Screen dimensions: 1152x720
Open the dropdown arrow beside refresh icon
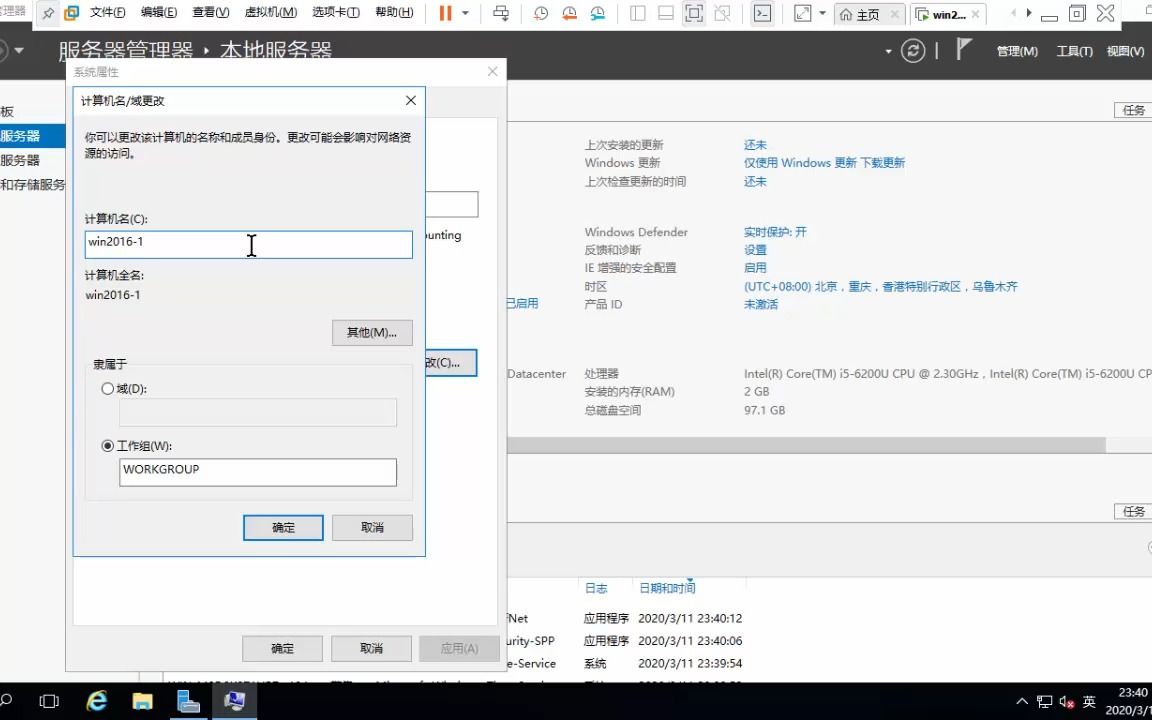888,51
